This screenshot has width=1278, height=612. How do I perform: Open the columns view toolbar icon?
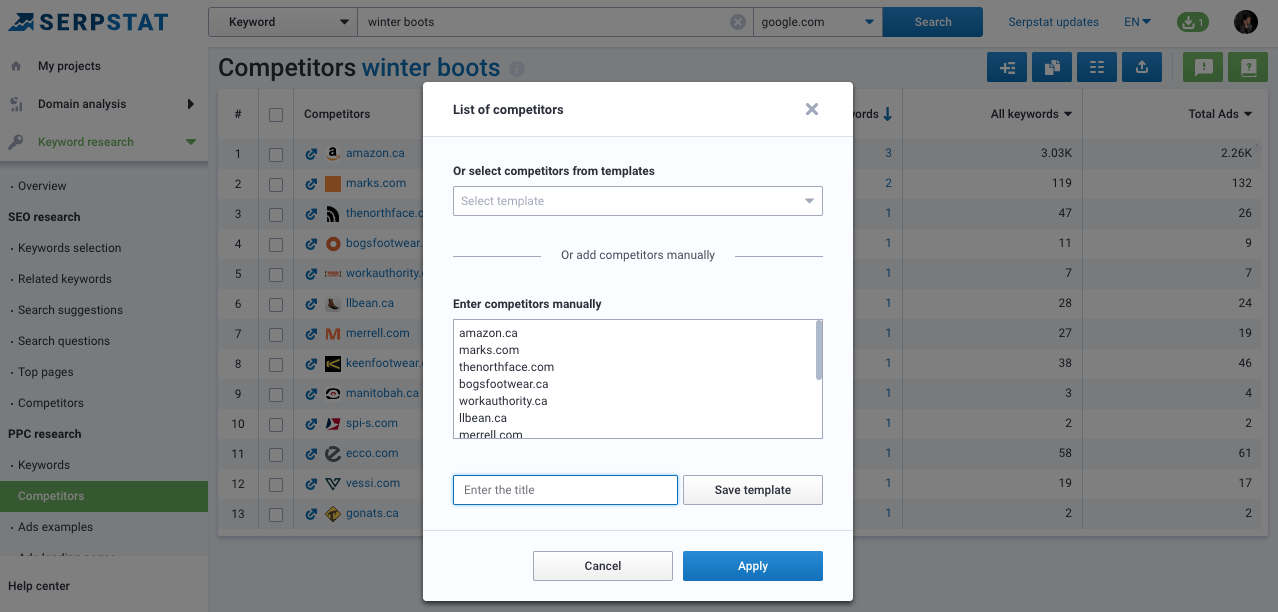[1097, 67]
